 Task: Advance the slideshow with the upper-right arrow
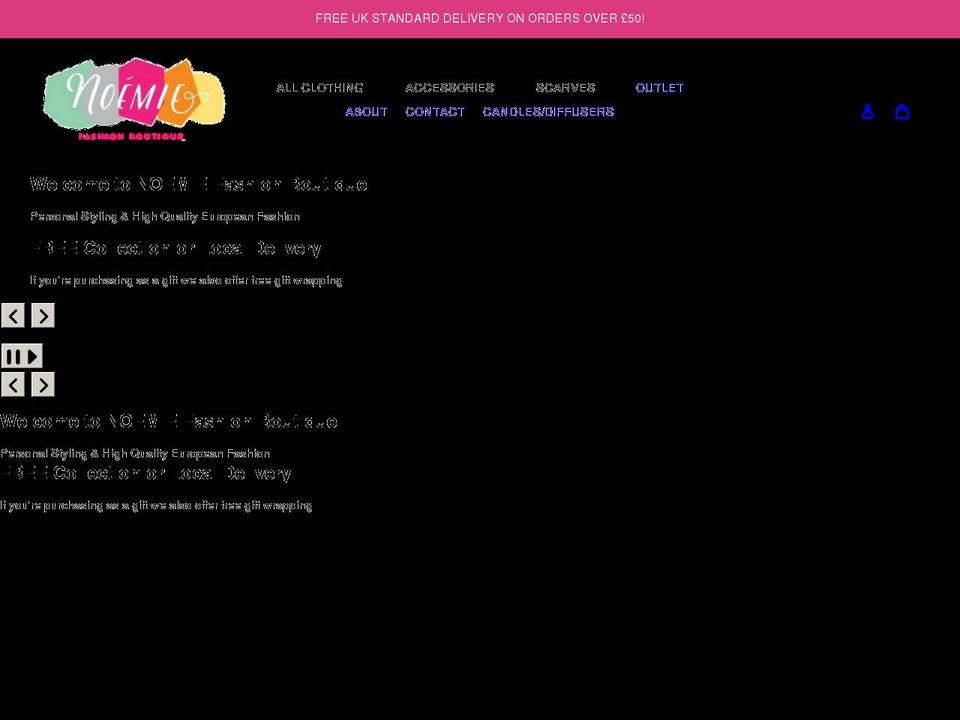(x=43, y=315)
